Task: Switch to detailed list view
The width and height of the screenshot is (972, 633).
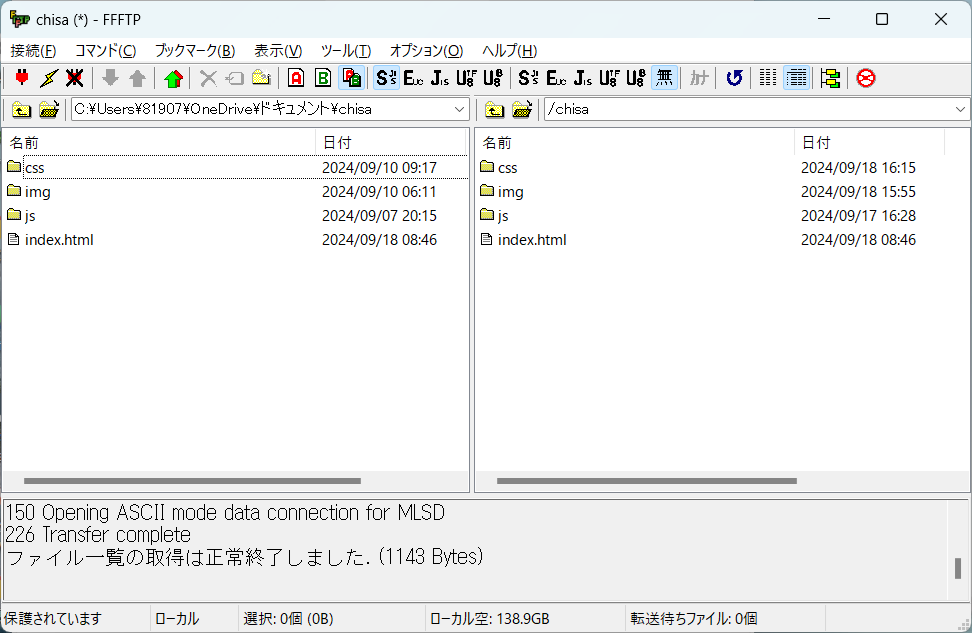Action: pyautogui.click(x=796, y=77)
